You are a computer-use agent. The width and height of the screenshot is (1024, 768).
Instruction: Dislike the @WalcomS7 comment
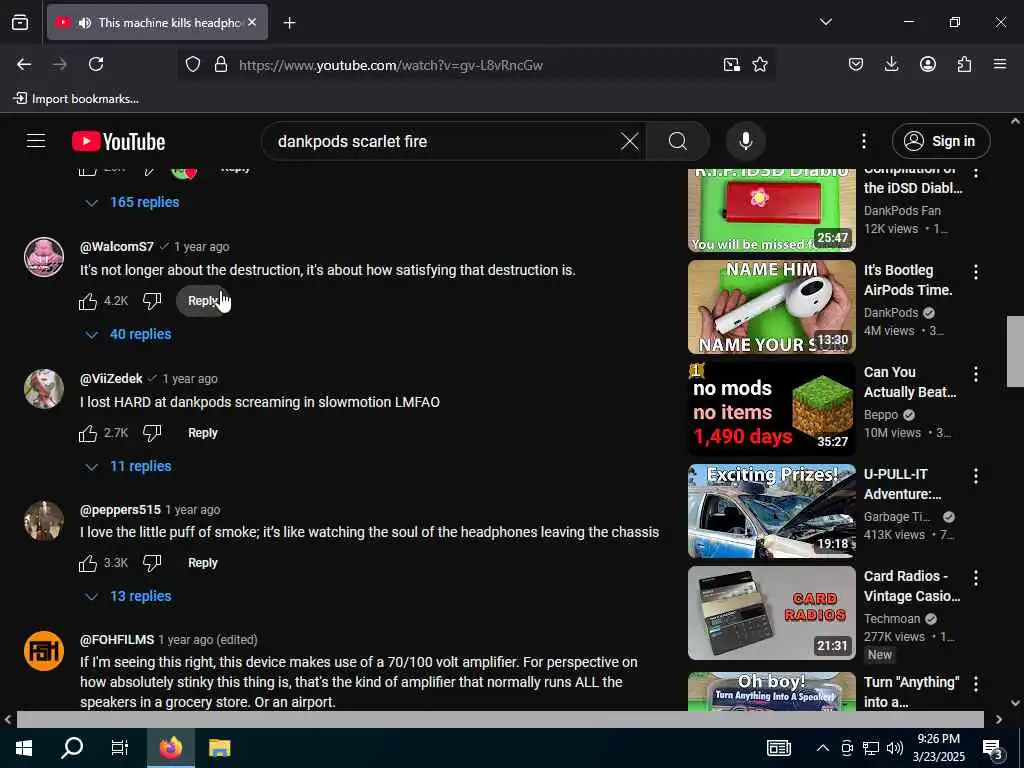click(152, 301)
